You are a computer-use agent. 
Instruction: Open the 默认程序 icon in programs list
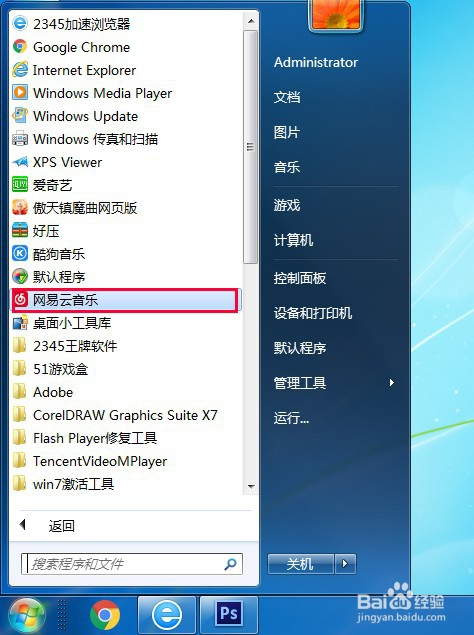coord(20,277)
